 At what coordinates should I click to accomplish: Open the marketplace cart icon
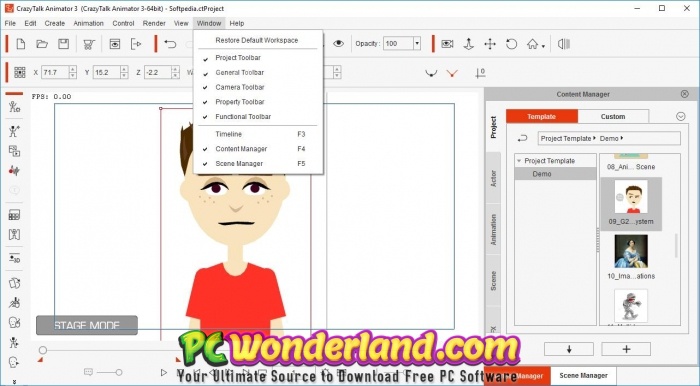[x=89, y=44]
